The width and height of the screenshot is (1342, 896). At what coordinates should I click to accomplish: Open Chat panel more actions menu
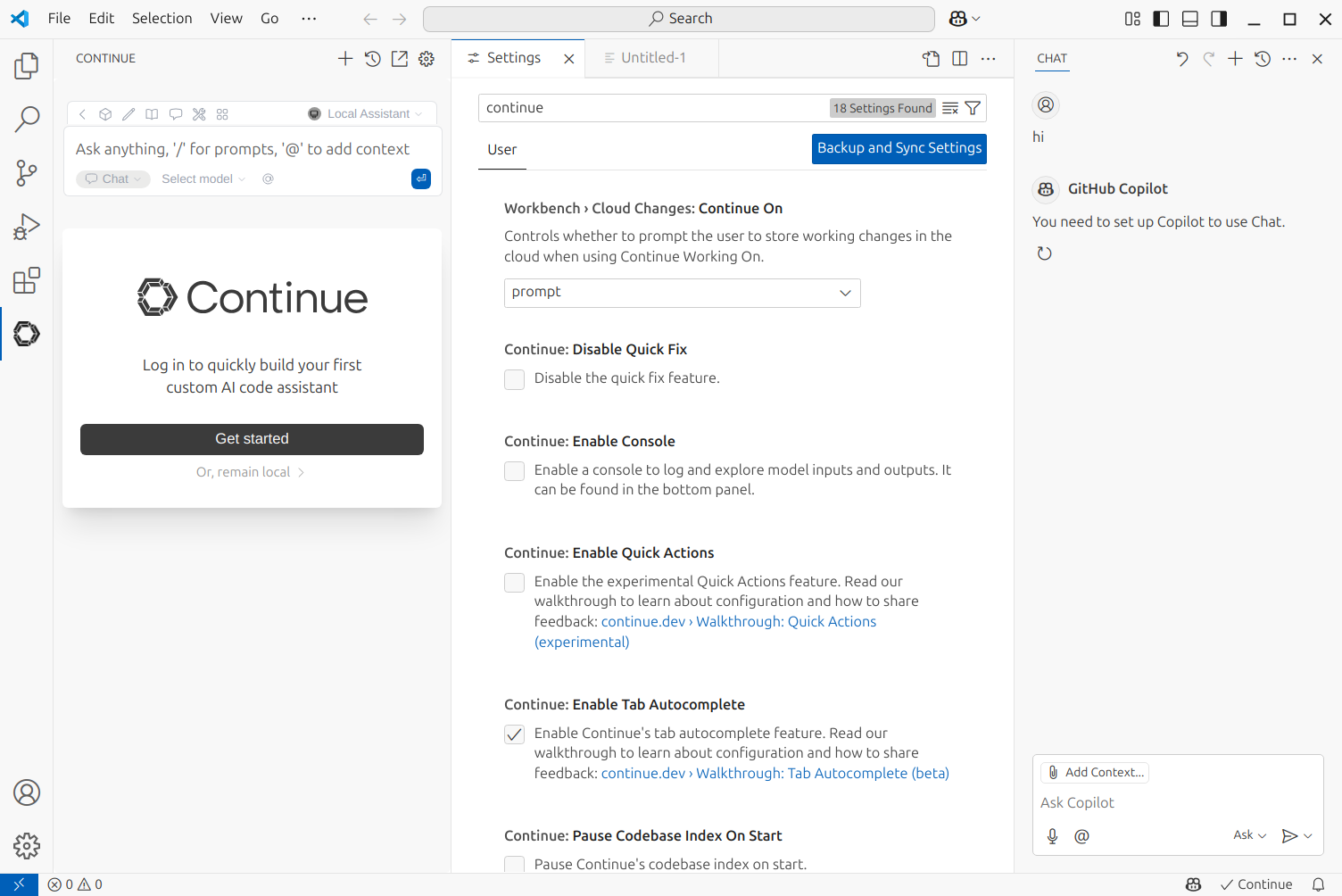pyautogui.click(x=1289, y=58)
